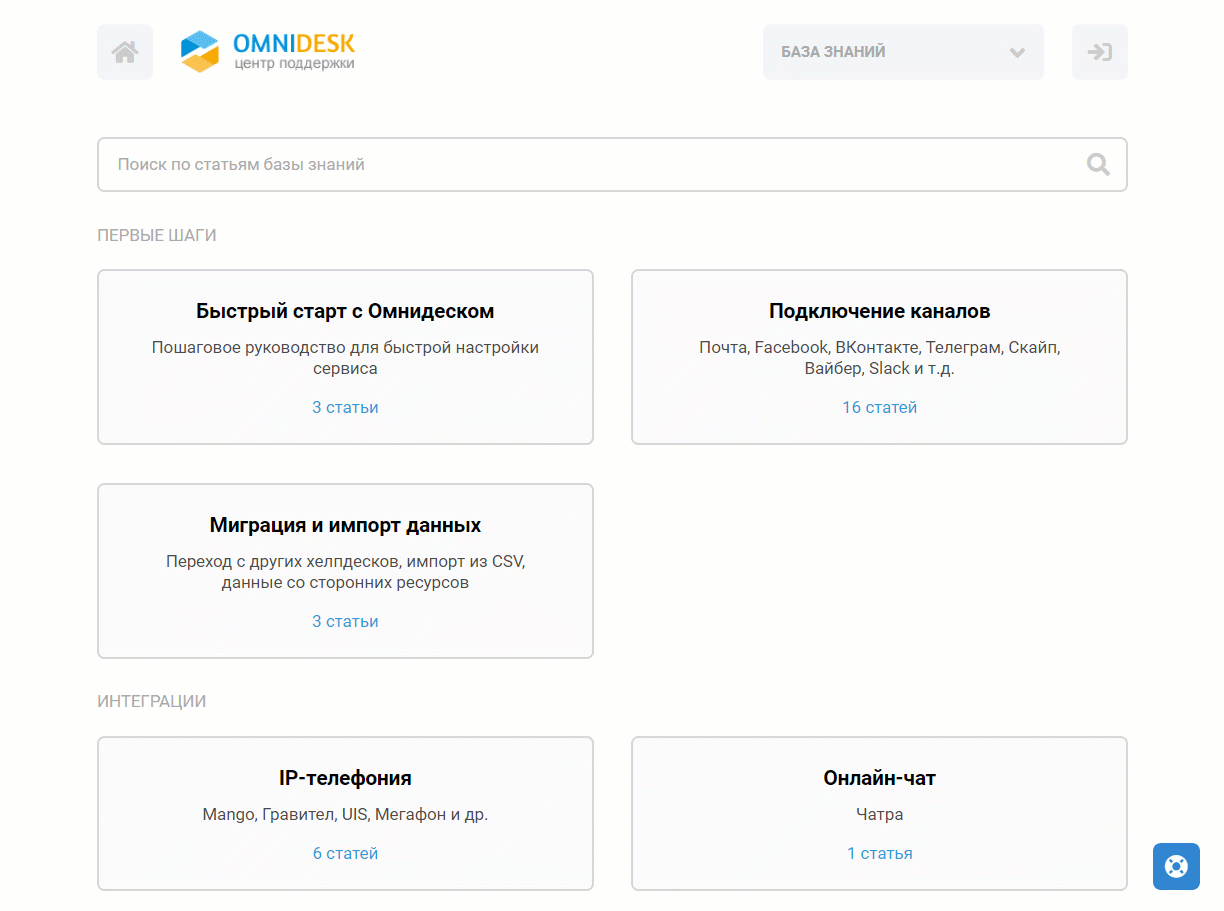1224x911 pixels.
Task: Open Миграция и импорт данных section
Action: [x=345, y=525]
